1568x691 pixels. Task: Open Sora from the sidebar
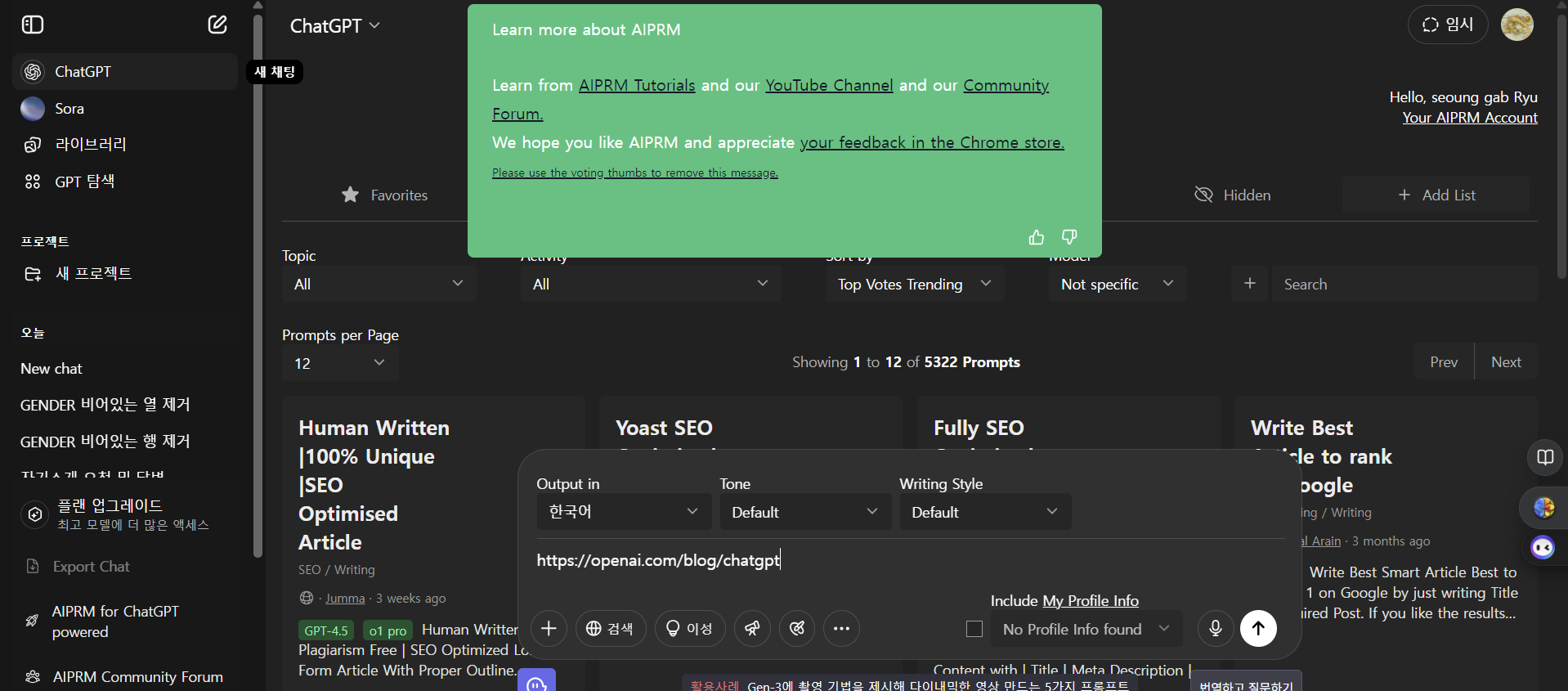point(125,109)
